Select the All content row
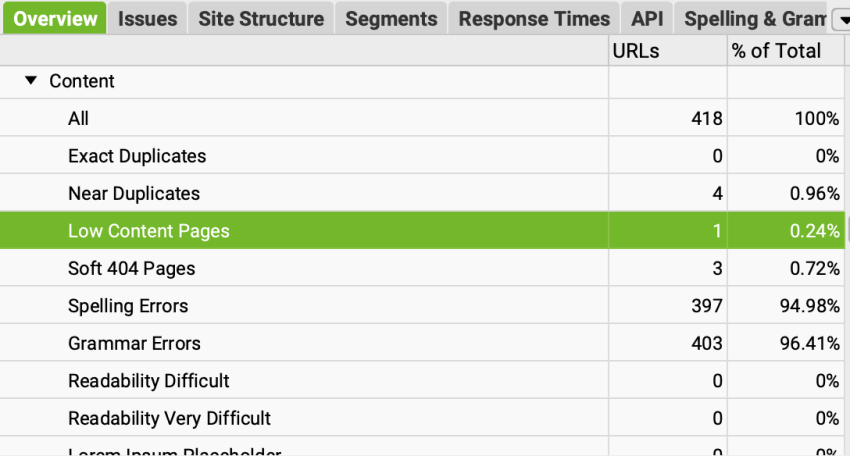This screenshot has width=850, height=456. click(79, 119)
